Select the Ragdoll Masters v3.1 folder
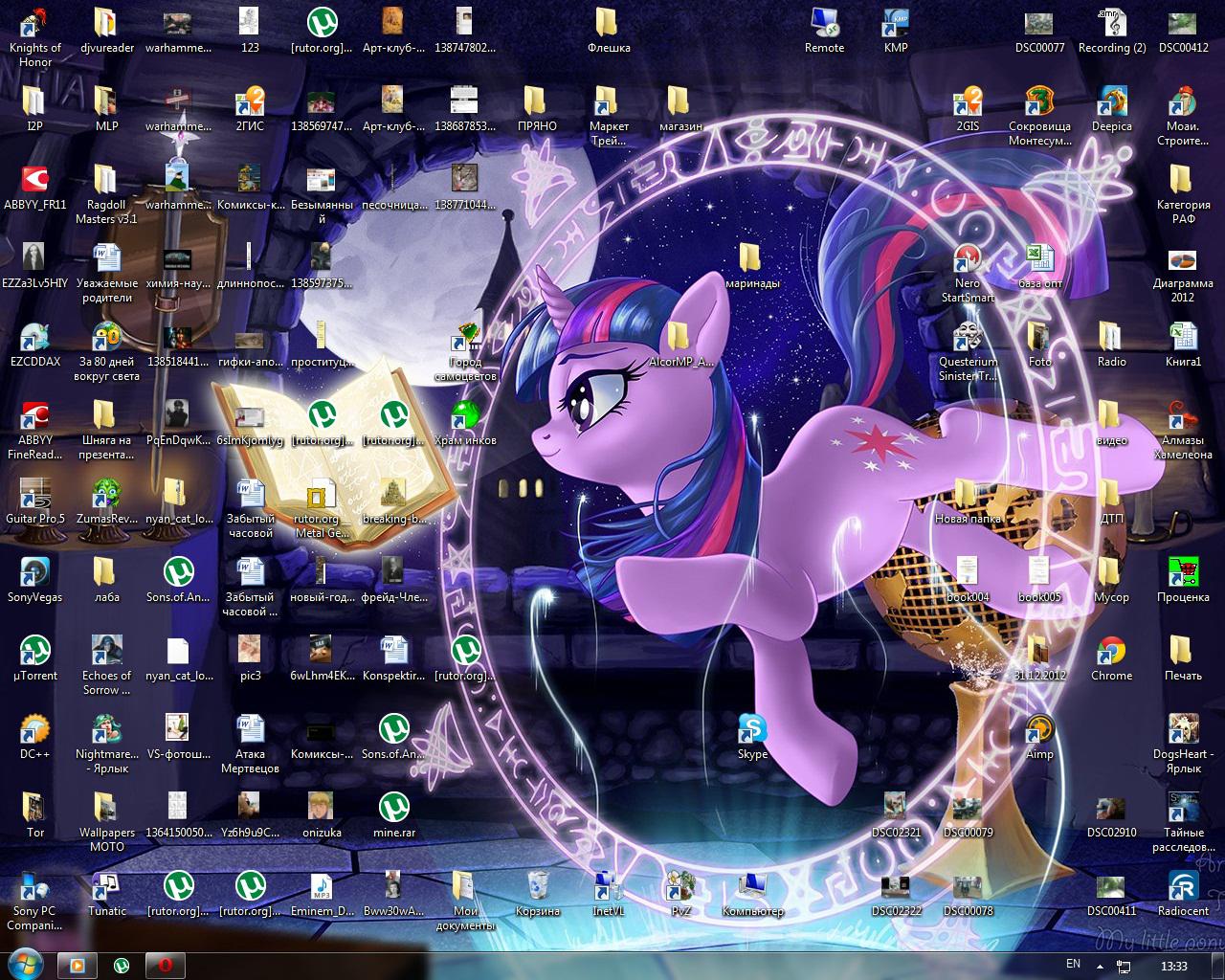This screenshot has width=1225, height=980. click(107, 194)
